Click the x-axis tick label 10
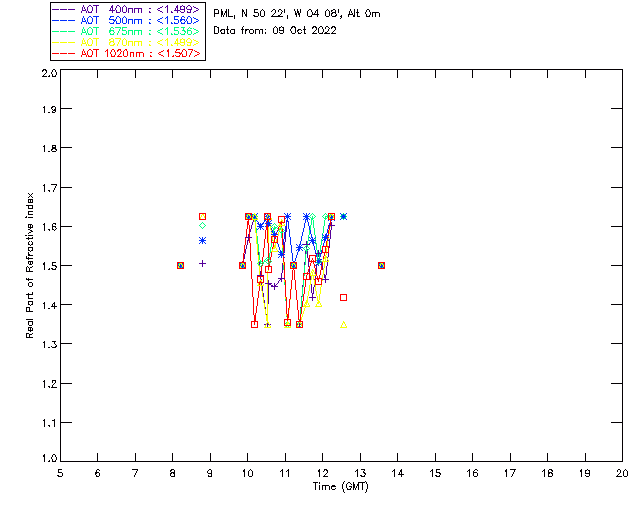Viewport: 640px width, 512px height. coord(247,473)
